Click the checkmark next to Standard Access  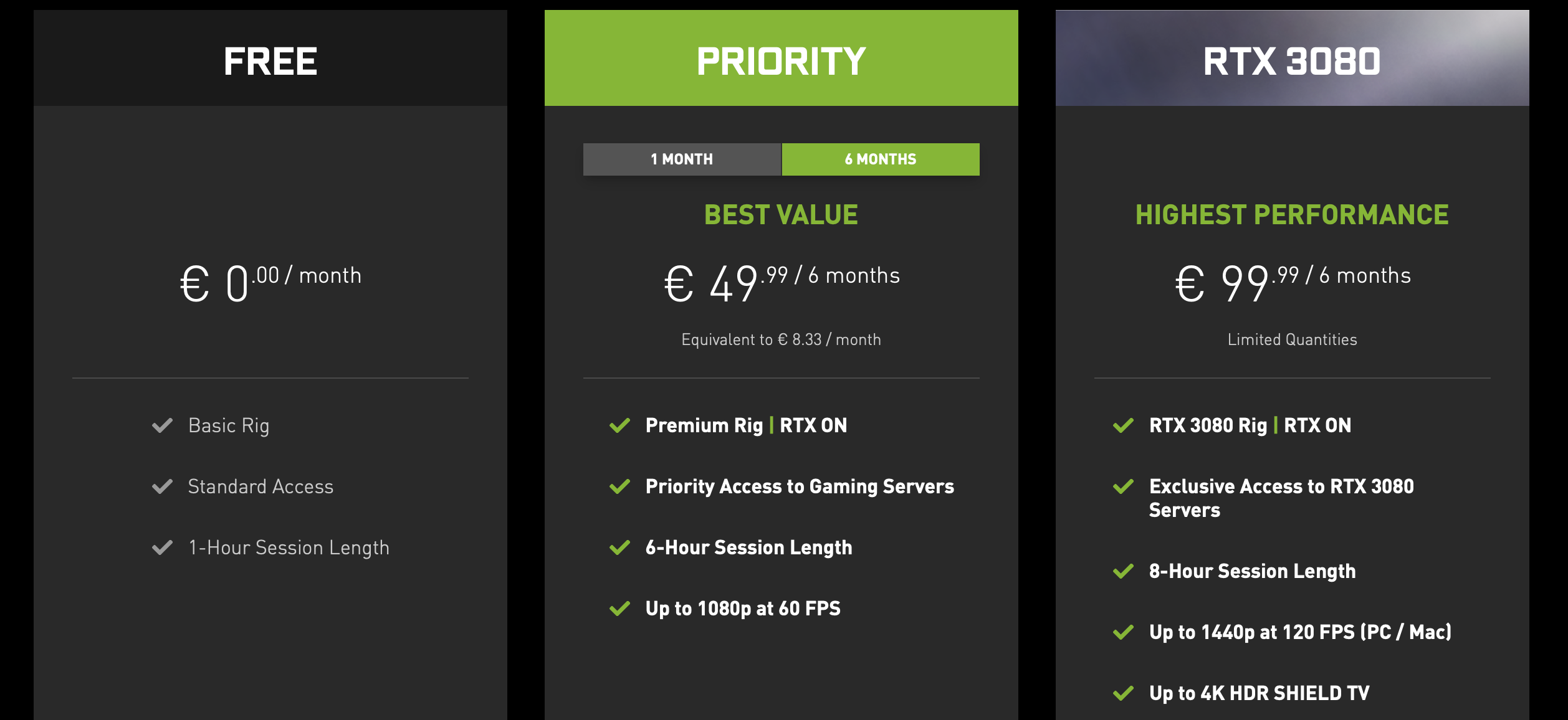(x=162, y=486)
